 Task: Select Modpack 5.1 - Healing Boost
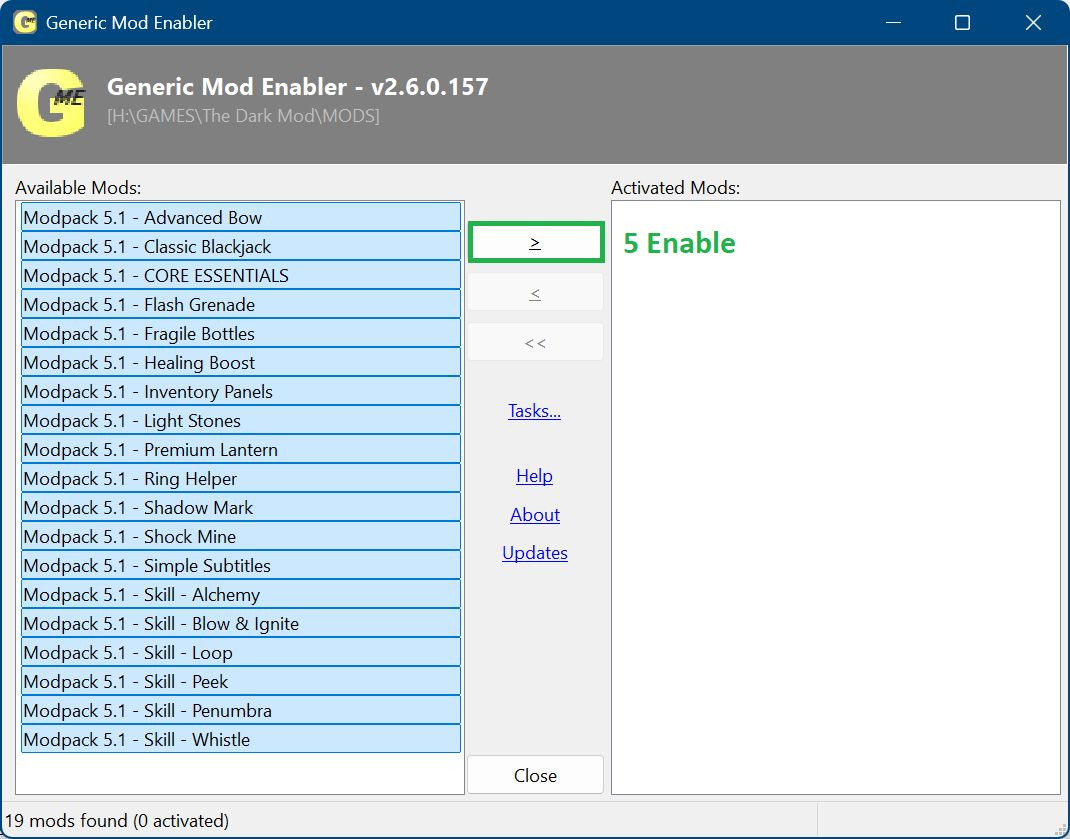(x=241, y=362)
